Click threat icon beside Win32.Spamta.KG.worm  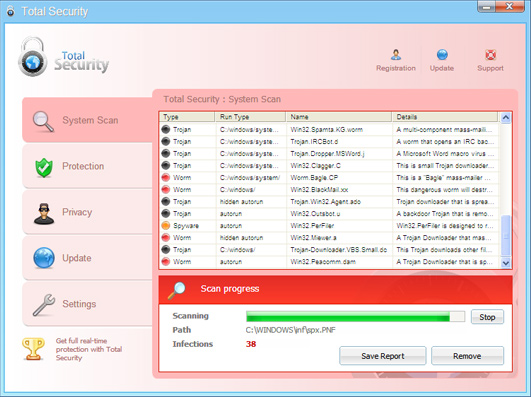click(166, 129)
